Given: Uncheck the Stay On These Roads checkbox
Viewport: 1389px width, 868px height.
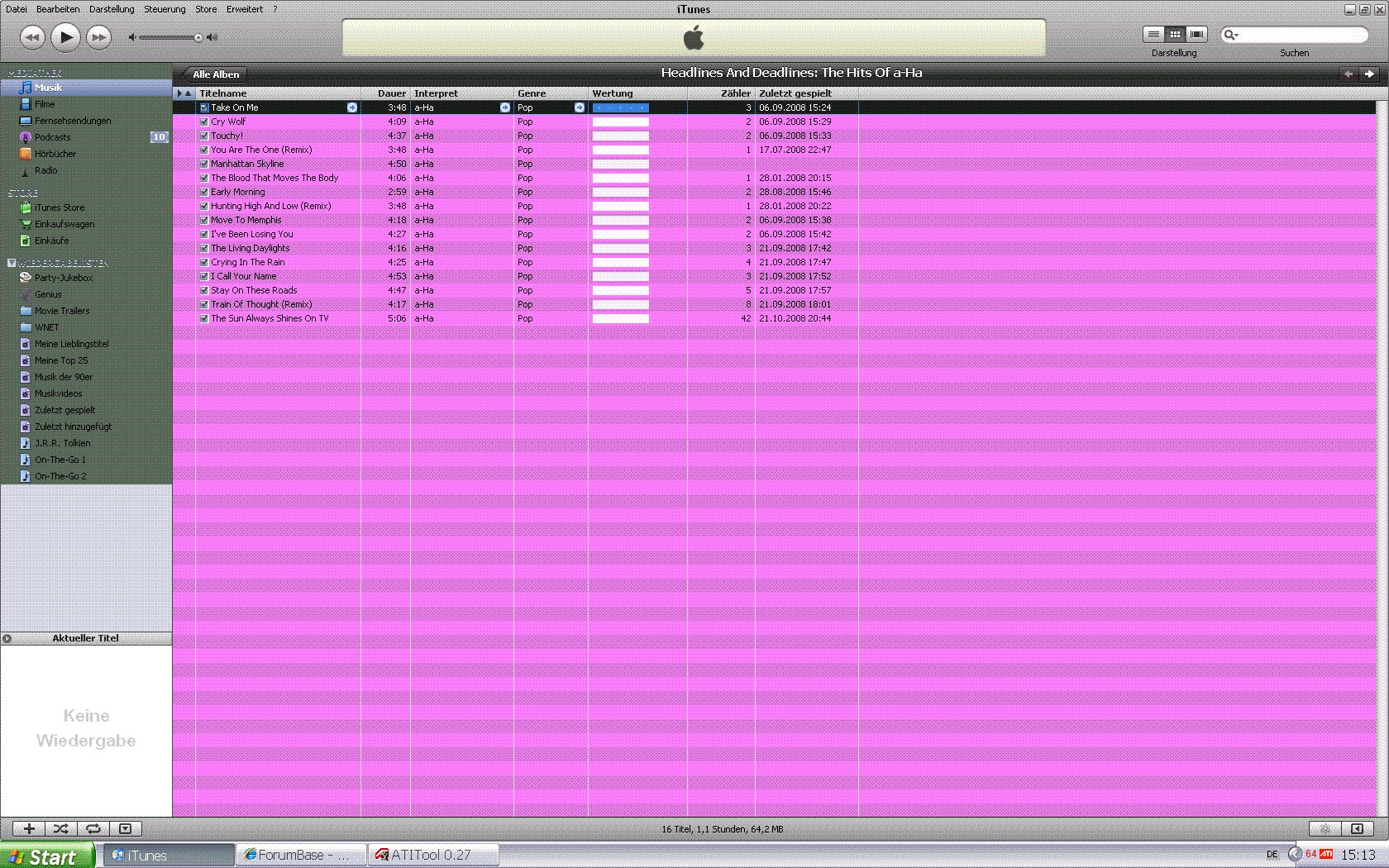Looking at the screenshot, I should (x=204, y=290).
